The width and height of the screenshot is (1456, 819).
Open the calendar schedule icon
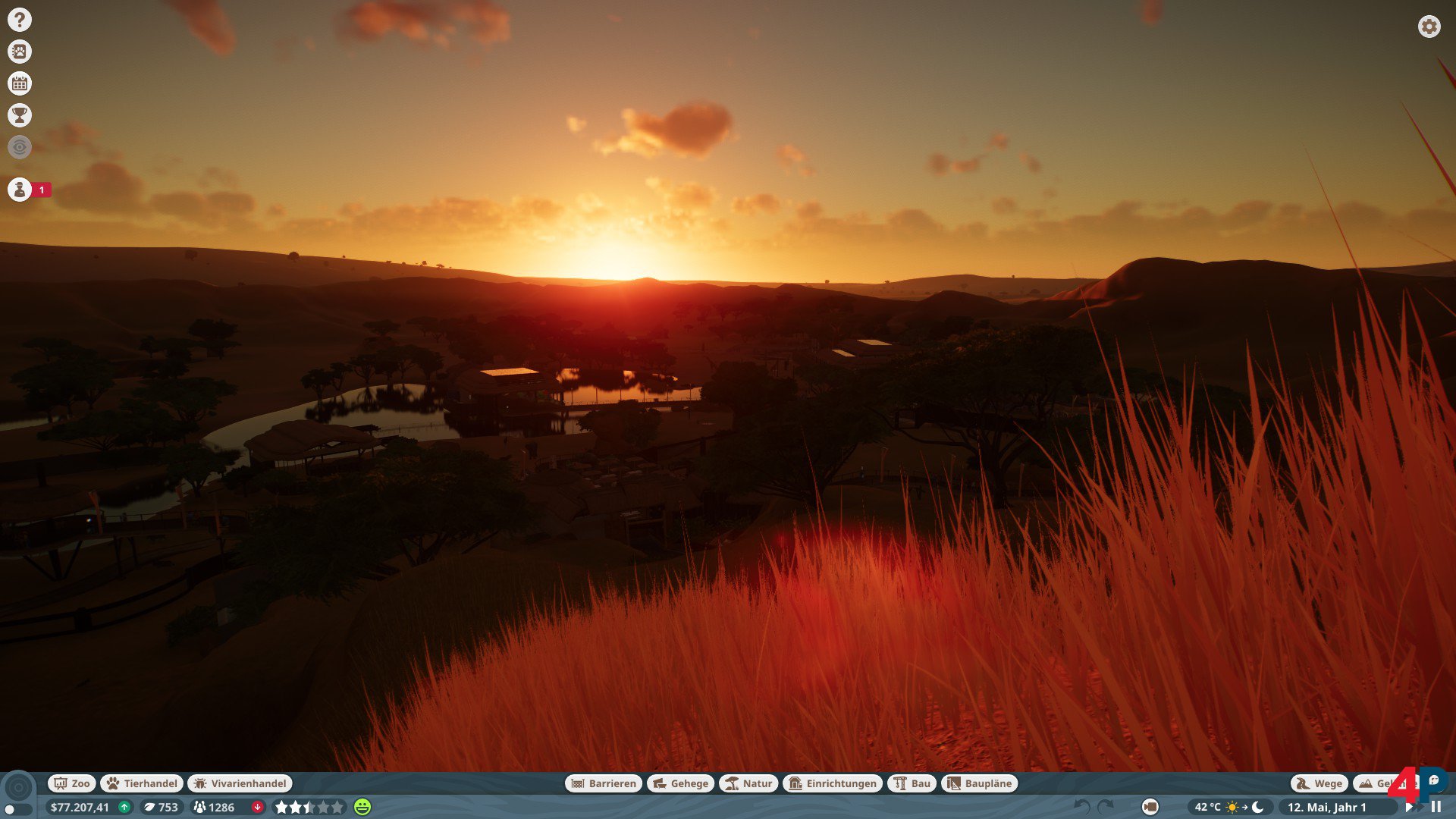click(20, 83)
